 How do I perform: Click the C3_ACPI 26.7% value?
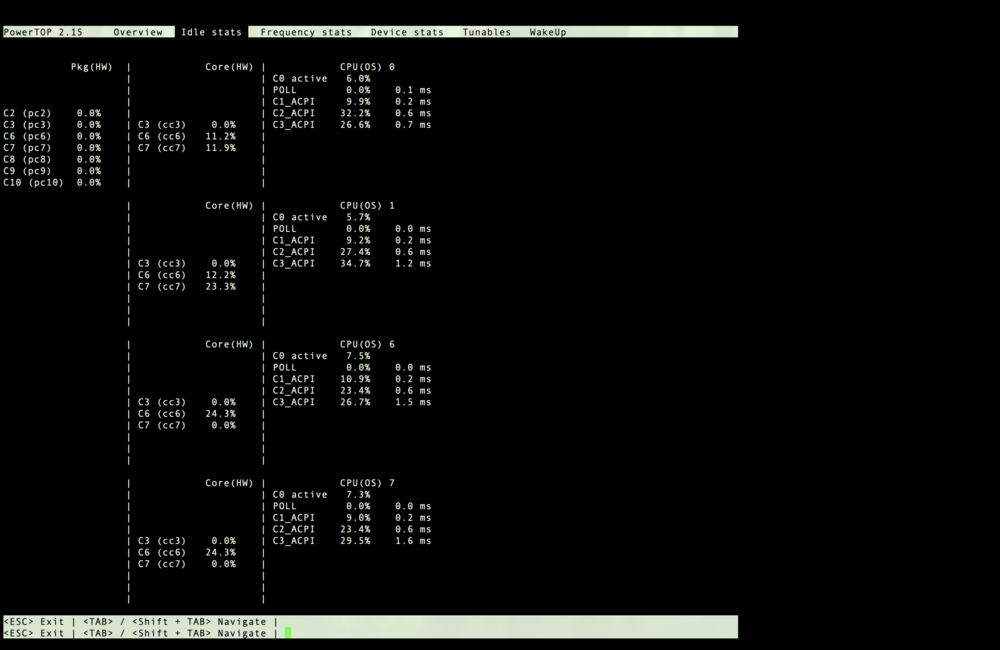355,402
